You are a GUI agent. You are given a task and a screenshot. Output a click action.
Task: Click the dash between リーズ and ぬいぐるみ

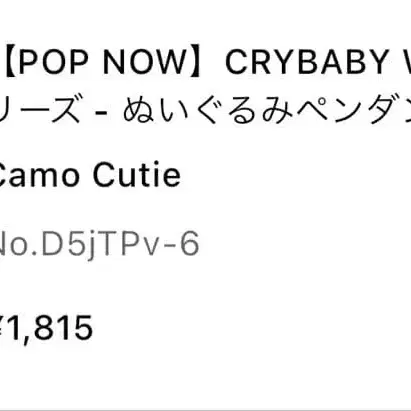coord(101,112)
